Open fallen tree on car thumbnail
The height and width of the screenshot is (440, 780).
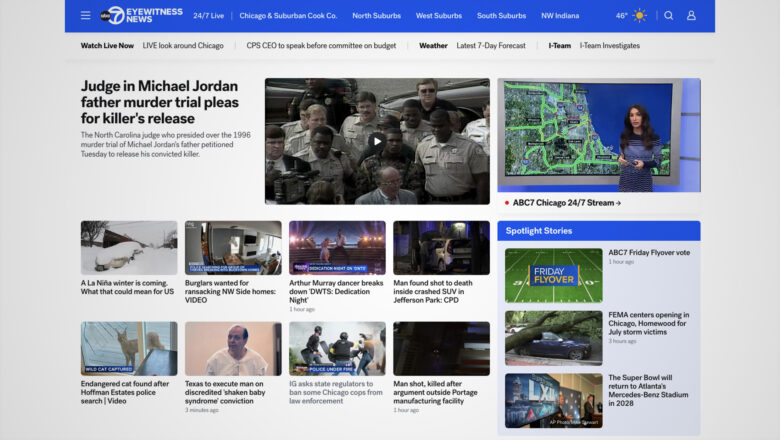(554, 338)
